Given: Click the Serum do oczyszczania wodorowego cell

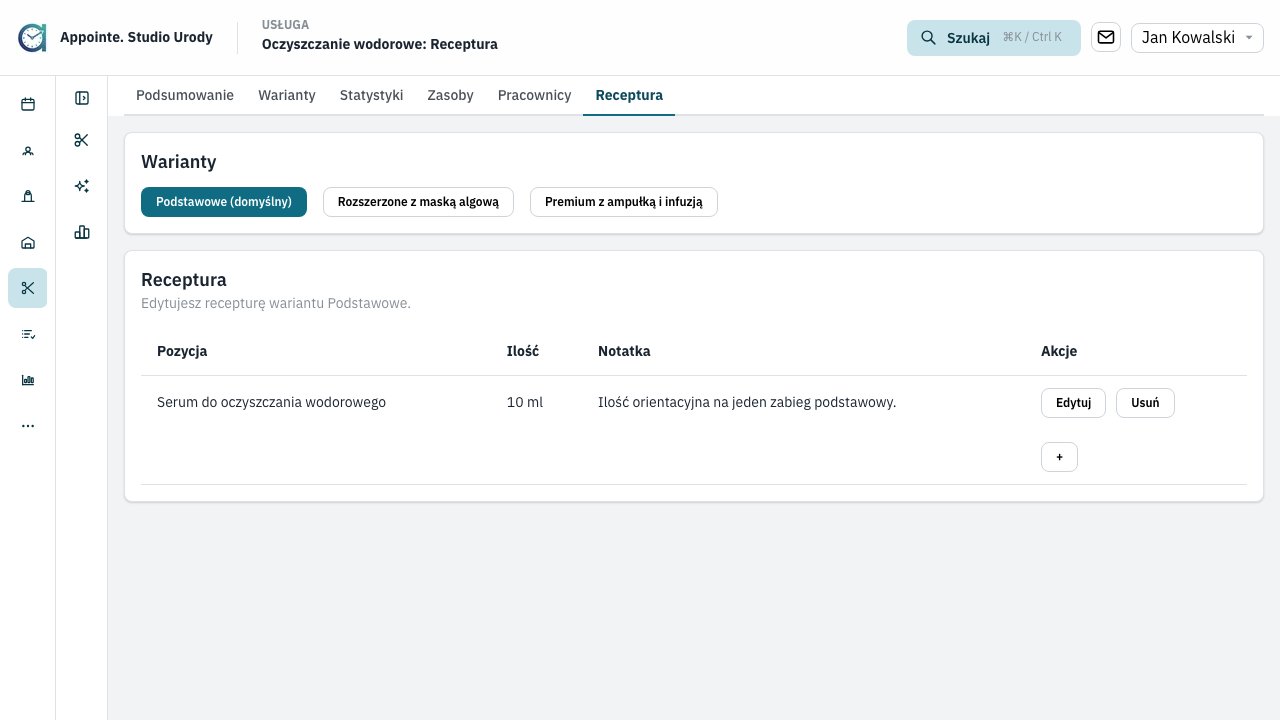Looking at the screenshot, I should coord(271,403).
